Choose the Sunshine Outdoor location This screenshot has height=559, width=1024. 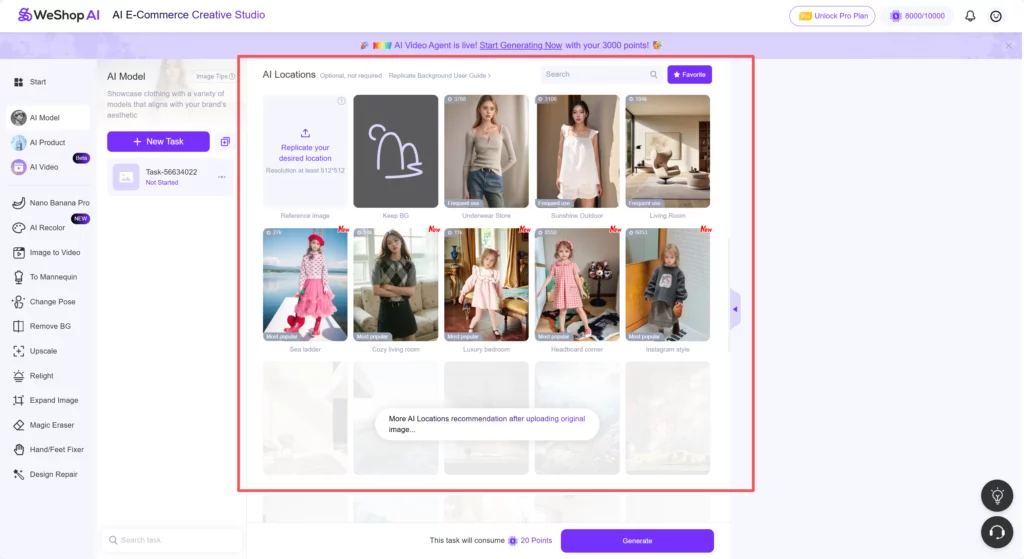(x=577, y=152)
